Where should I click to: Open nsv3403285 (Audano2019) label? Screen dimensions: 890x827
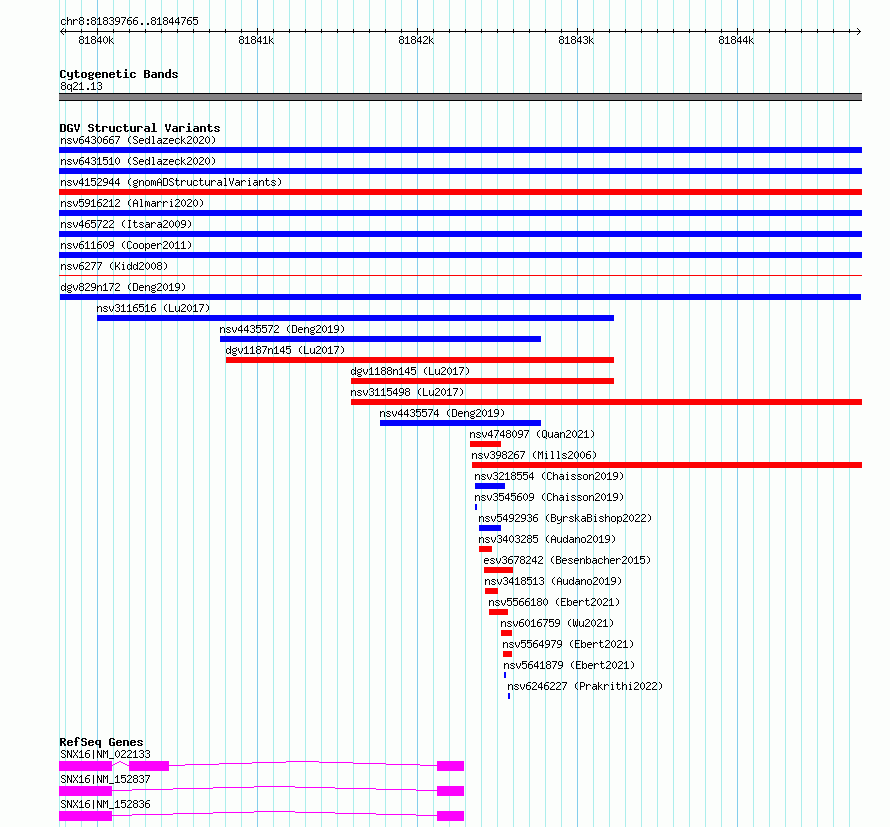(x=547, y=539)
